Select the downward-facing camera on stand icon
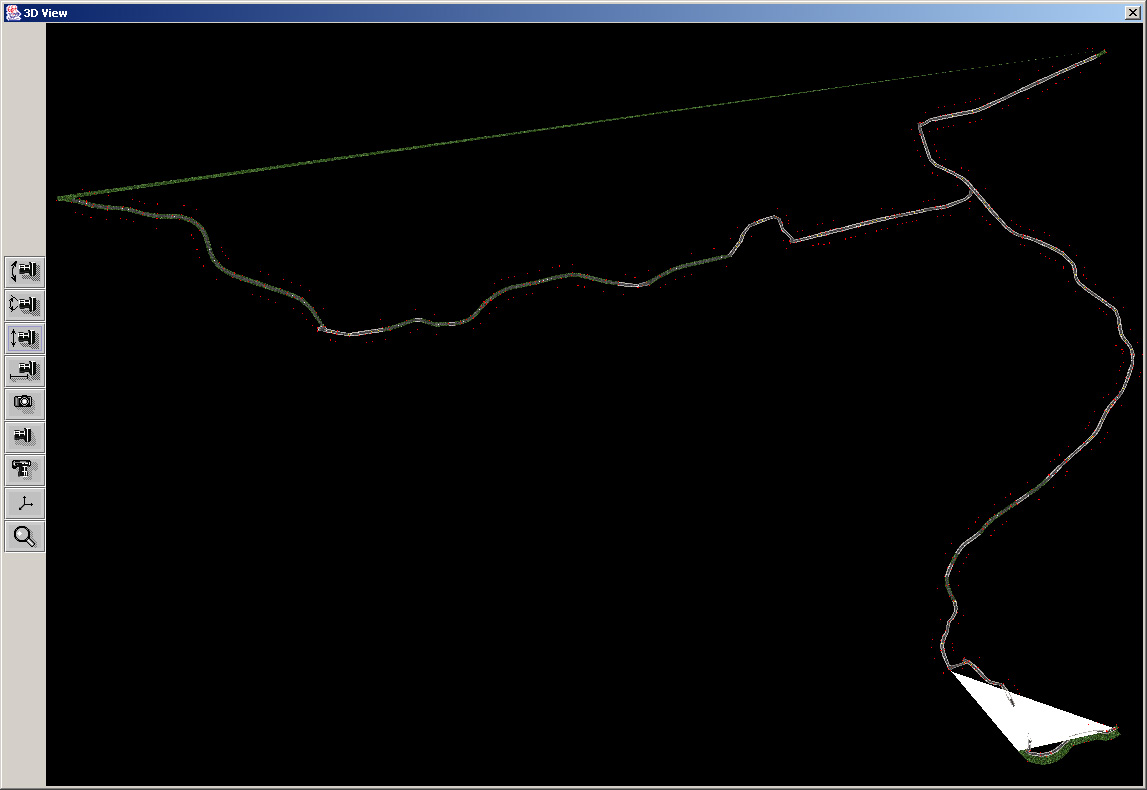 click(x=25, y=470)
